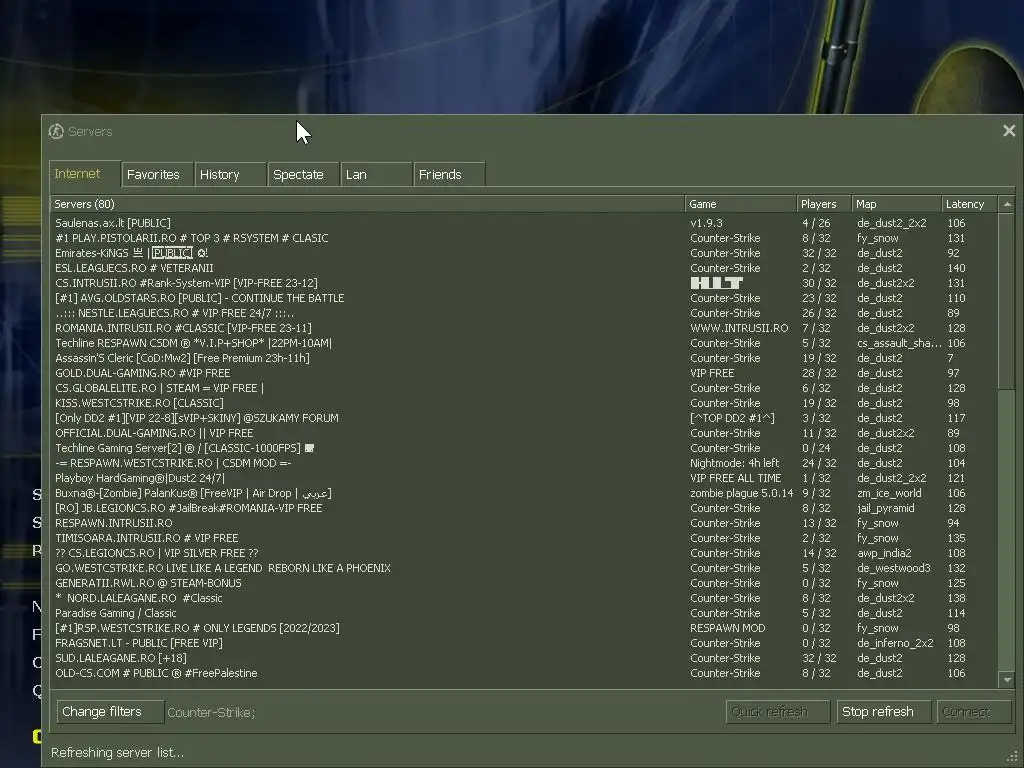Select [RO] JB.LEGIONCS.RO JailBreak server
This screenshot has height=768, width=1024.
[524, 508]
